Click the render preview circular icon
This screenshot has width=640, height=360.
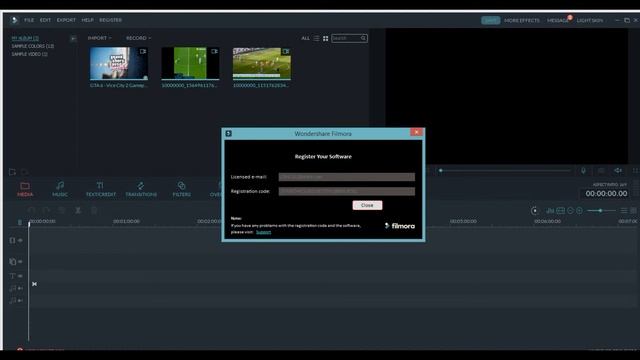click(535, 211)
